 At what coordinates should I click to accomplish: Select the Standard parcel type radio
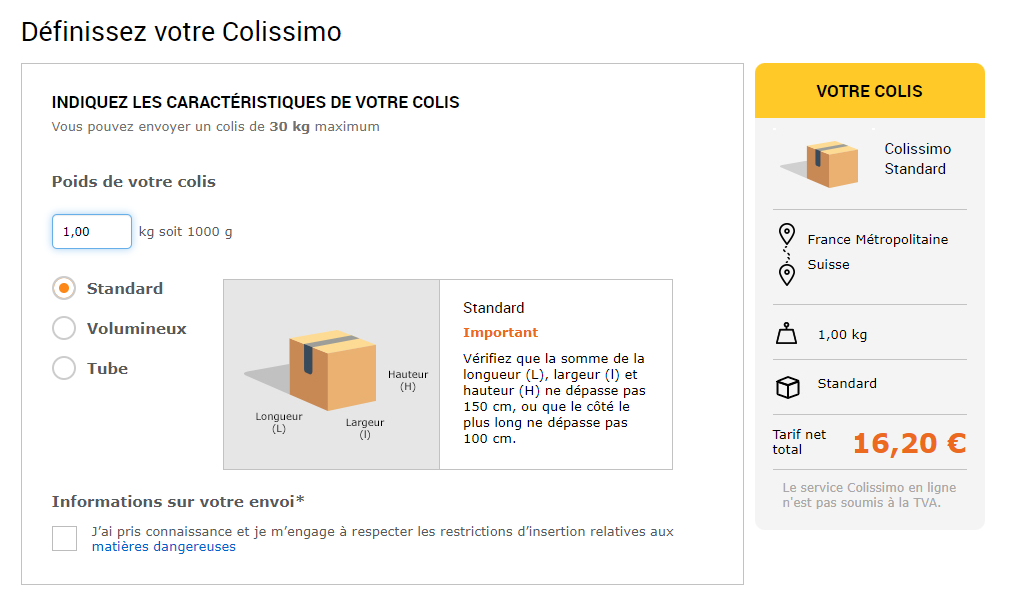[64, 288]
